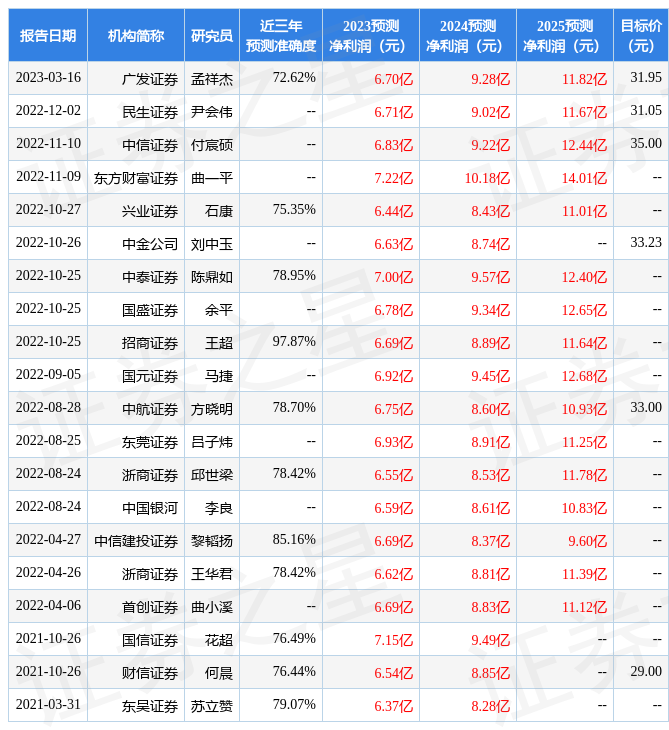Click 2025 forecast 14.01亿

(x=584, y=178)
